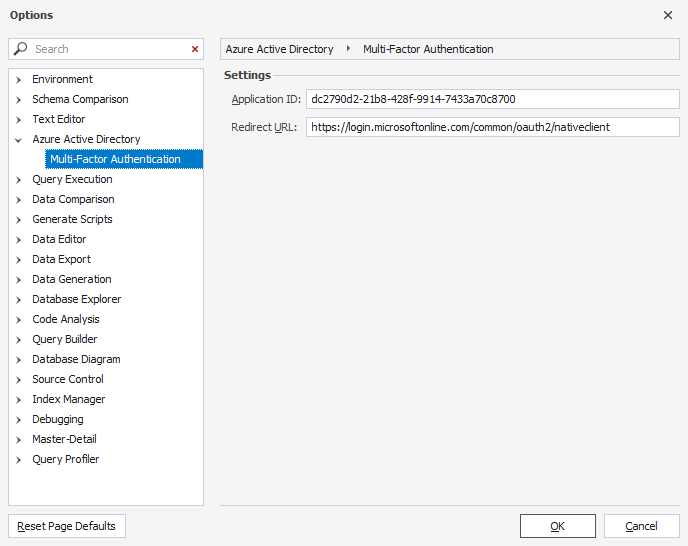Select the Generate Scripts tree item
The height and width of the screenshot is (546, 688).
point(72,219)
